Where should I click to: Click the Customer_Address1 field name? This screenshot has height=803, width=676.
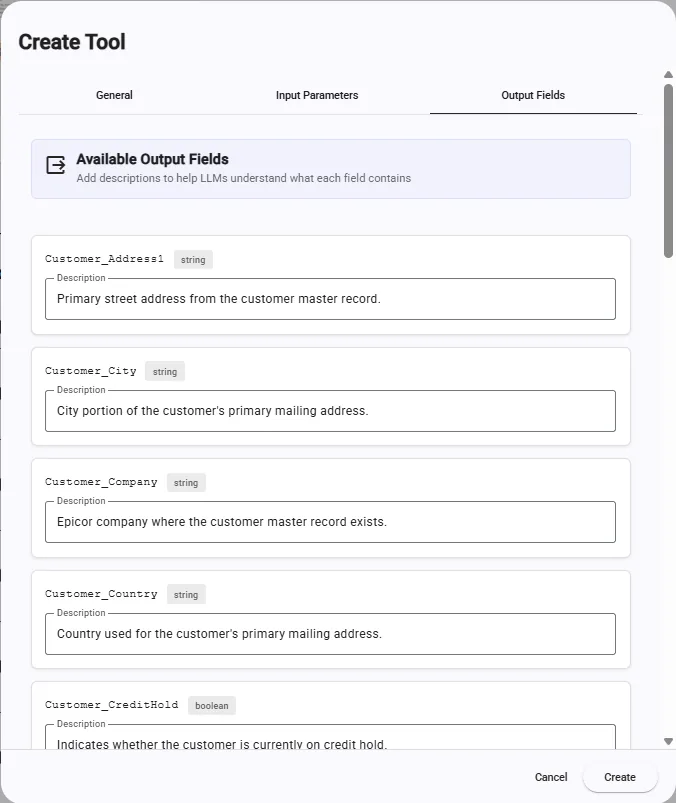(104, 259)
